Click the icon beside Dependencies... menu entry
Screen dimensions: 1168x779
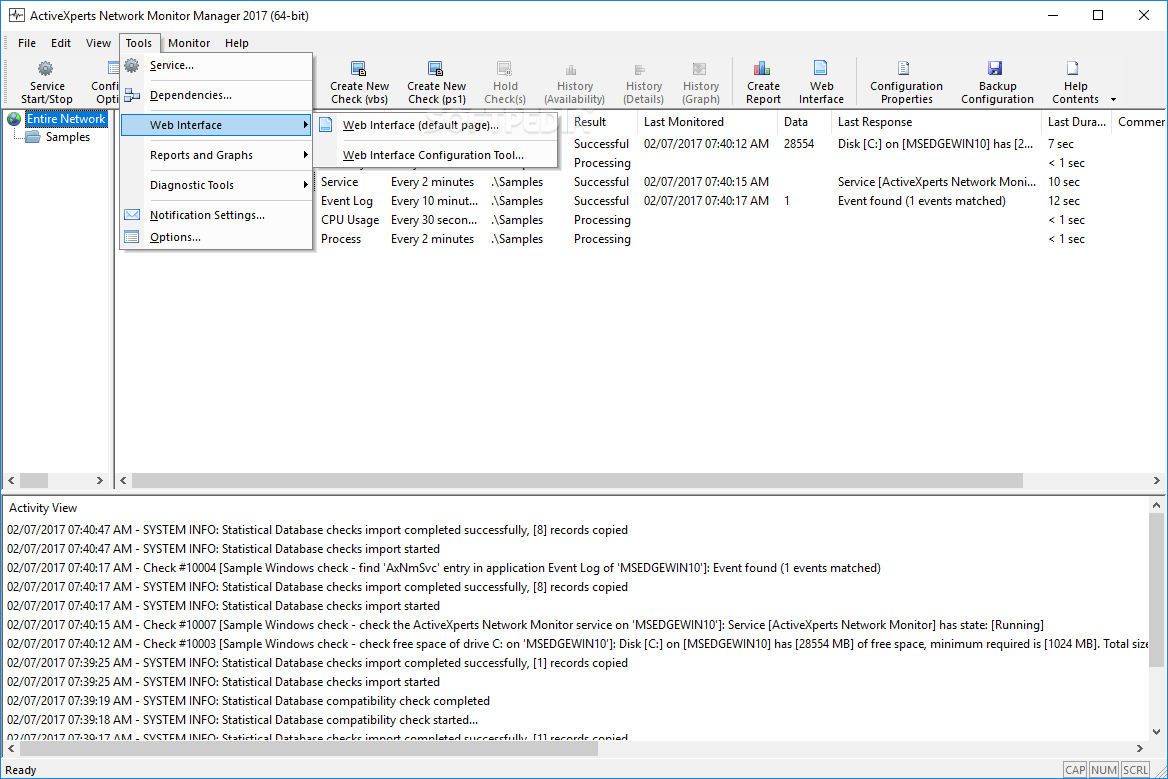pos(132,95)
